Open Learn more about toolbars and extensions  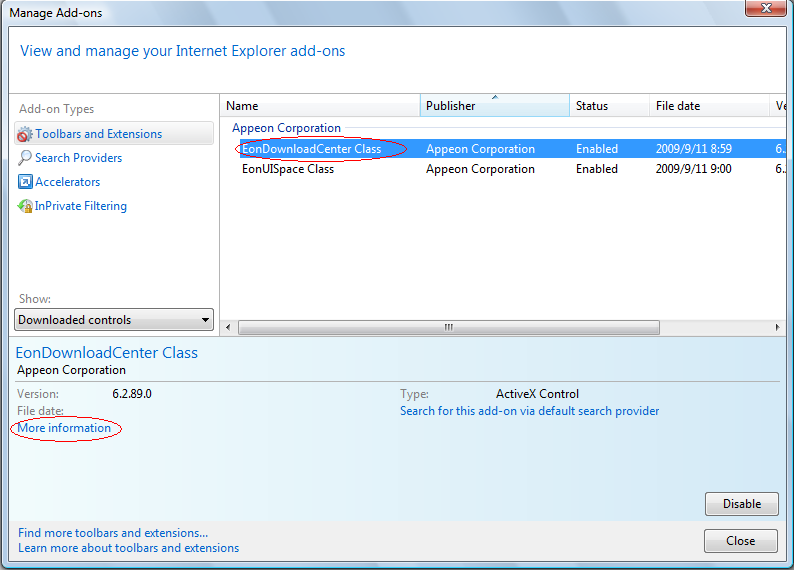coord(129,548)
